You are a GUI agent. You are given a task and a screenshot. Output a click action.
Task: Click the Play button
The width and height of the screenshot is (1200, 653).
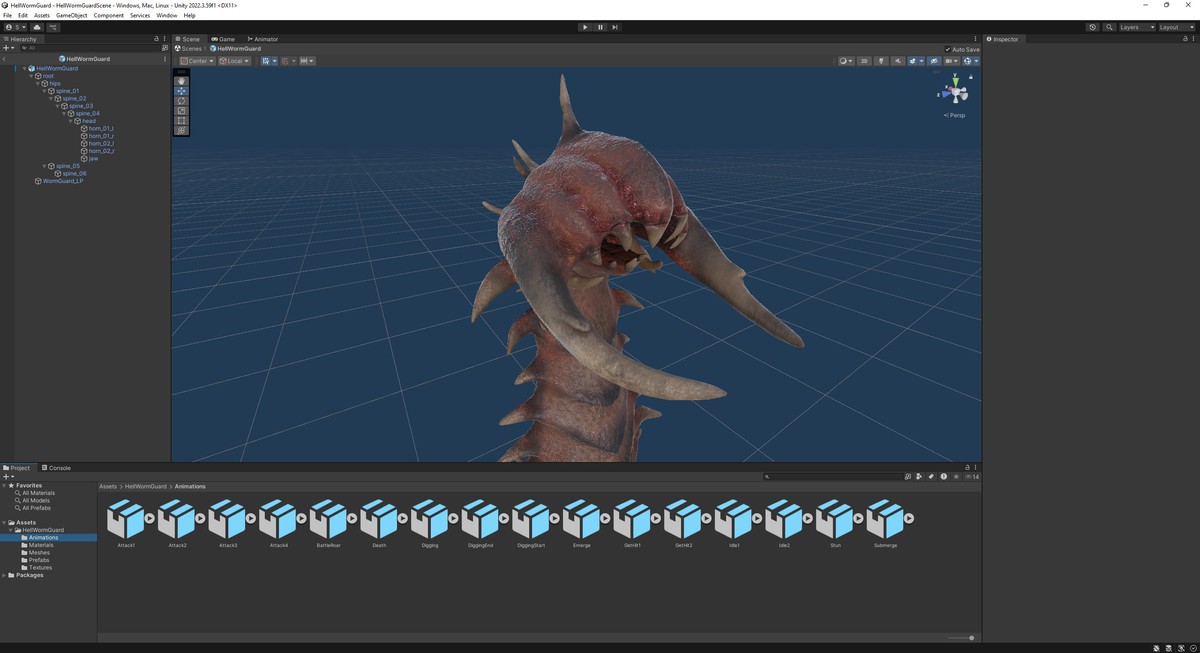pos(585,27)
